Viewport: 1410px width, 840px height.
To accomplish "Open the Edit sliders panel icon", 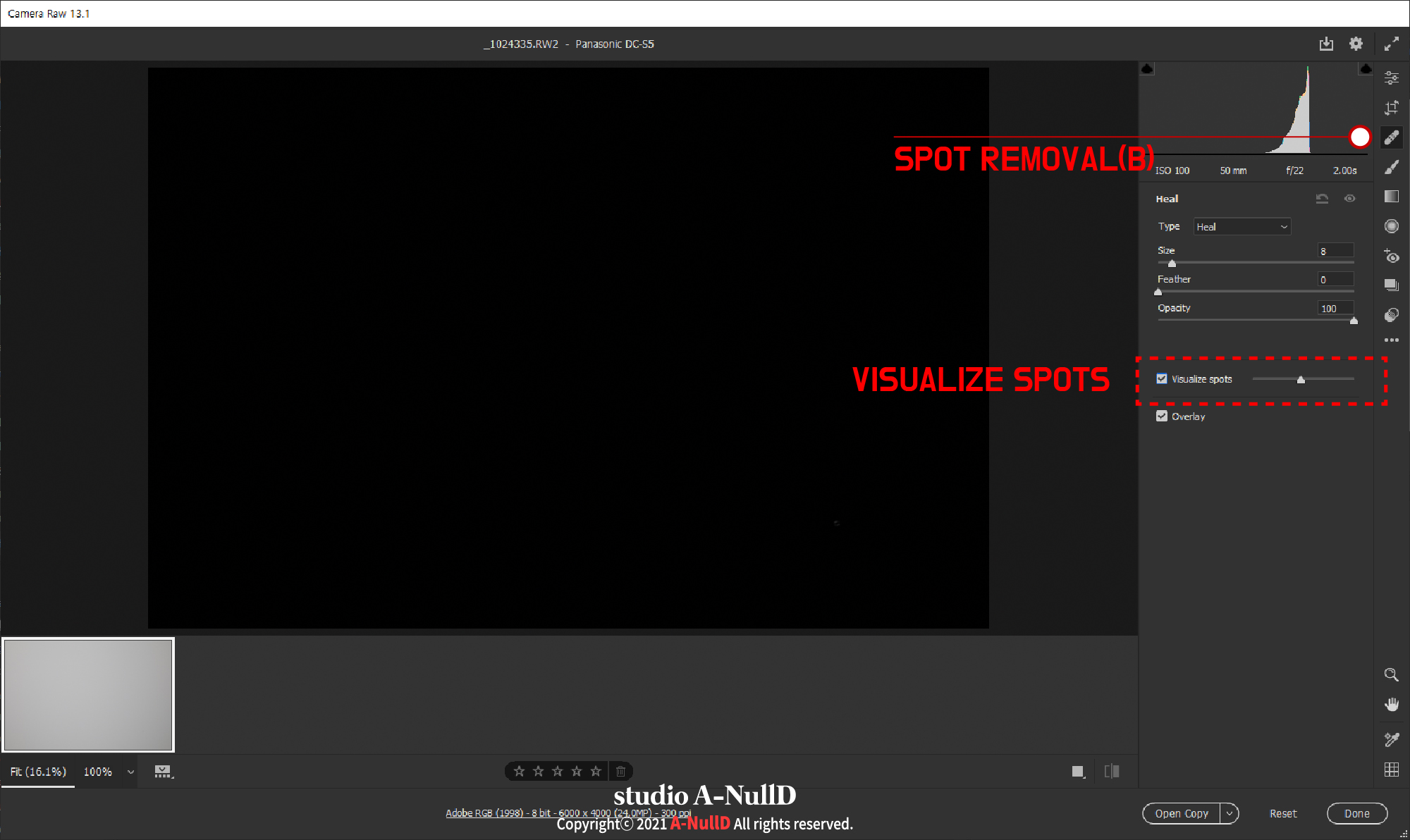I will coord(1391,78).
